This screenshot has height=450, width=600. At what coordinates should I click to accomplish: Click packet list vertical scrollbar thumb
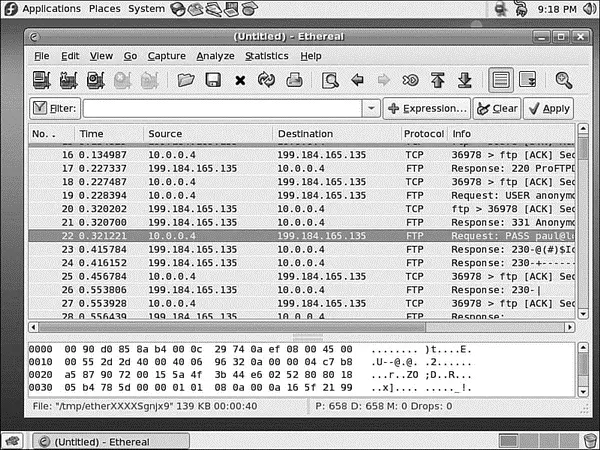[583, 149]
